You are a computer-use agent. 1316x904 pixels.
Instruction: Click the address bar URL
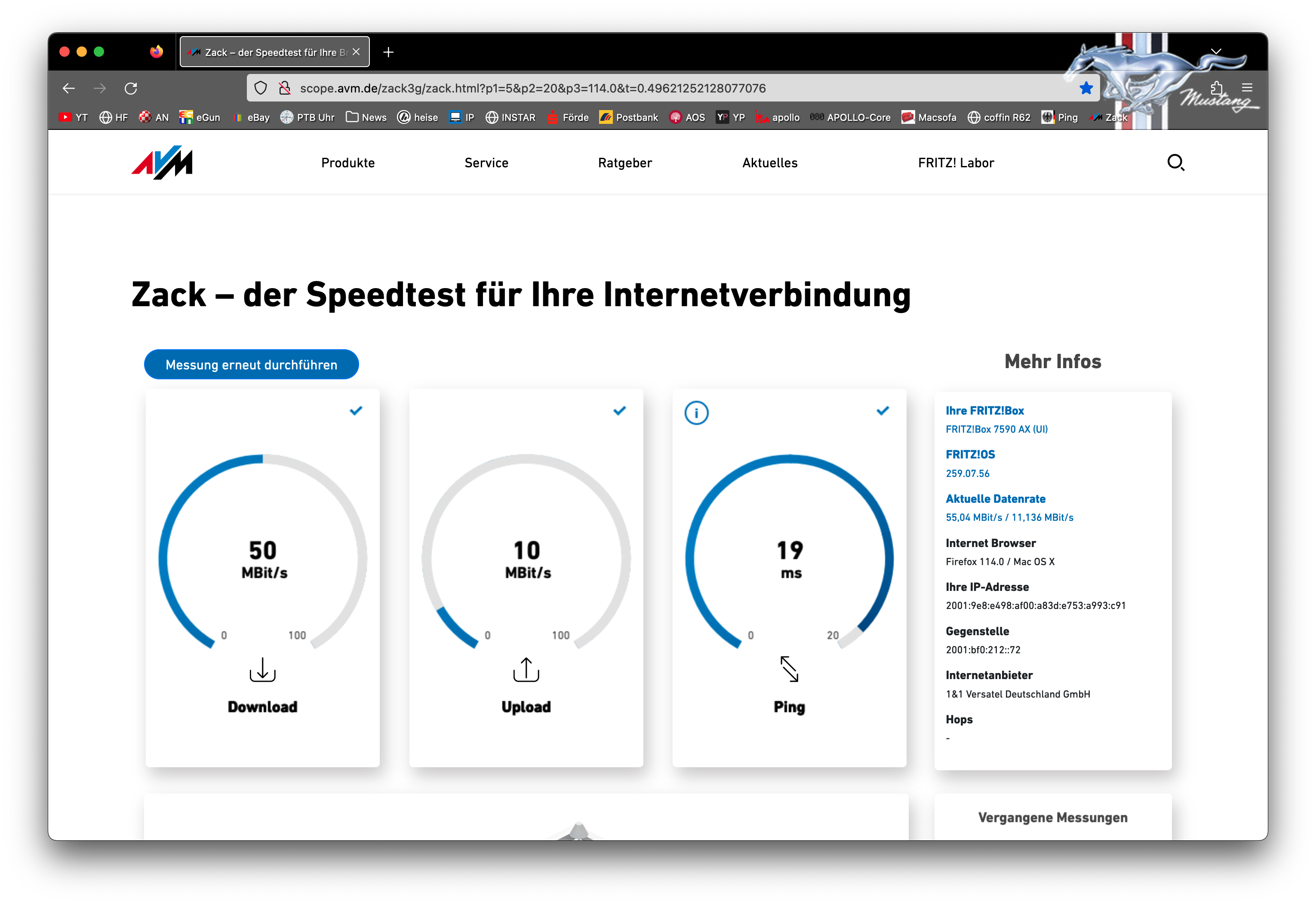coord(532,88)
